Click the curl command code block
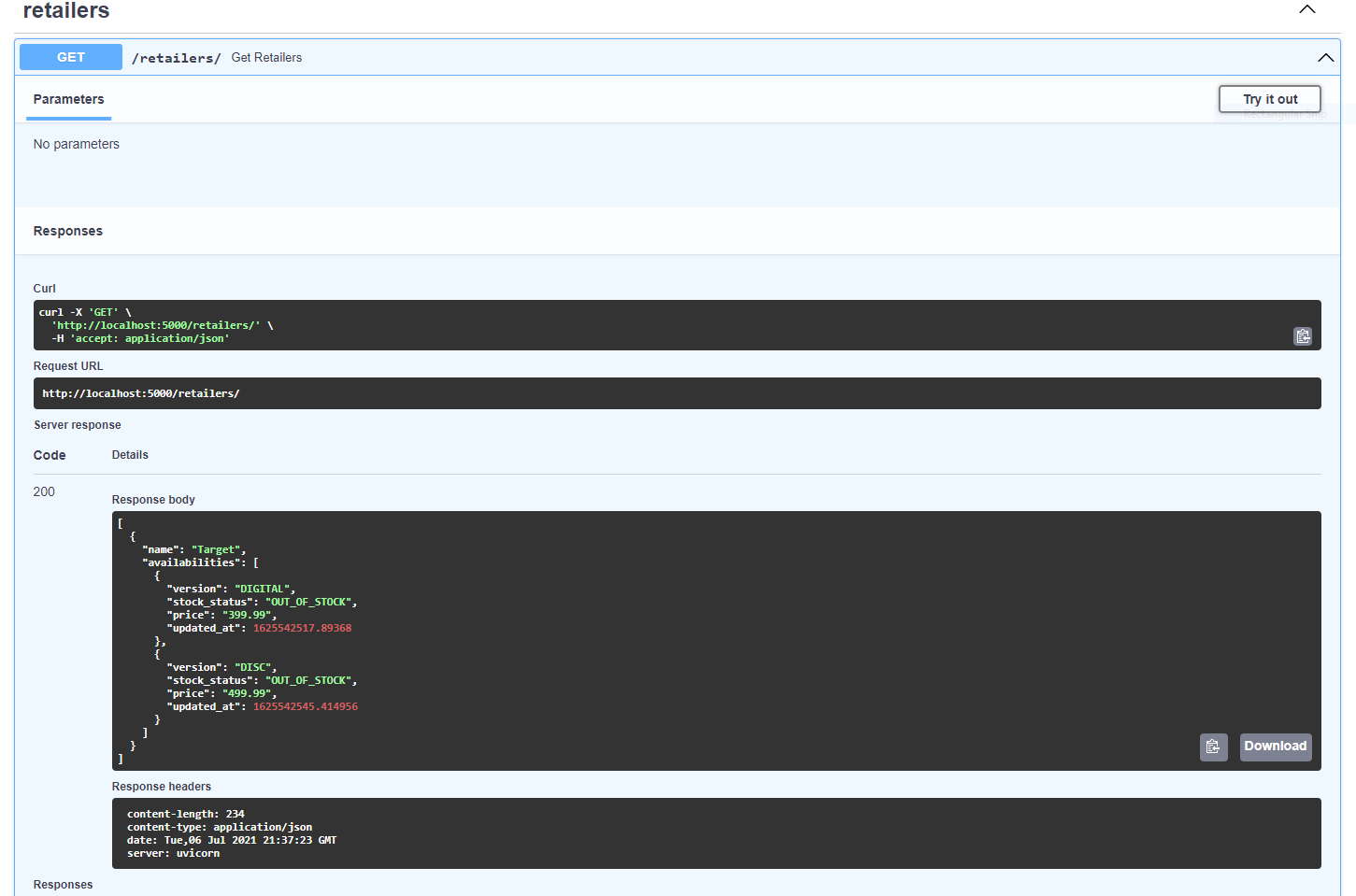 (677, 325)
